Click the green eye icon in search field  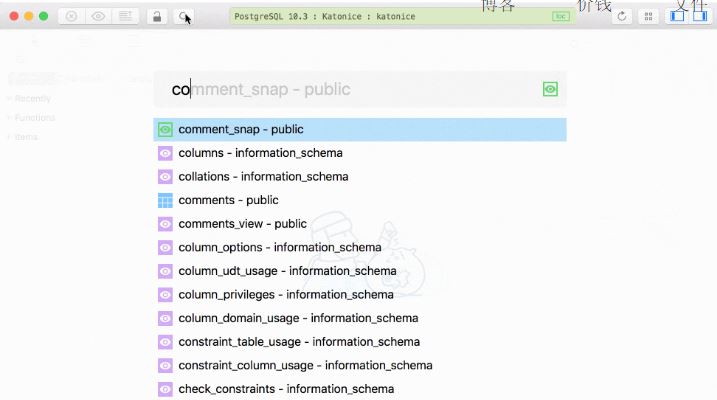[x=550, y=89]
